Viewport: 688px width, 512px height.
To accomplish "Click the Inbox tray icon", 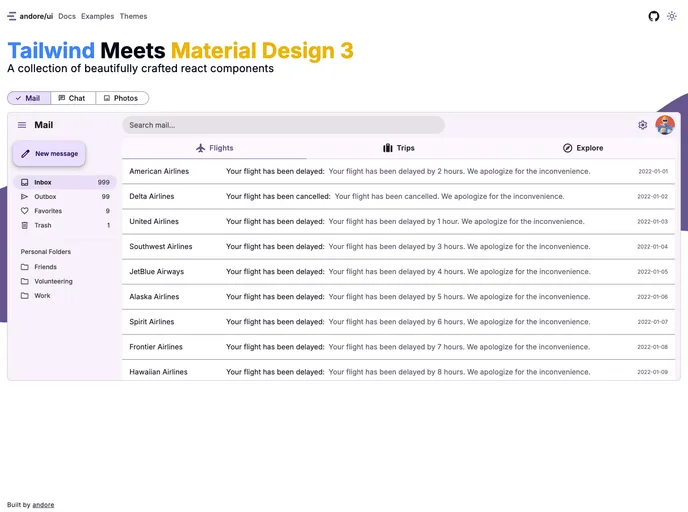I will point(25,182).
